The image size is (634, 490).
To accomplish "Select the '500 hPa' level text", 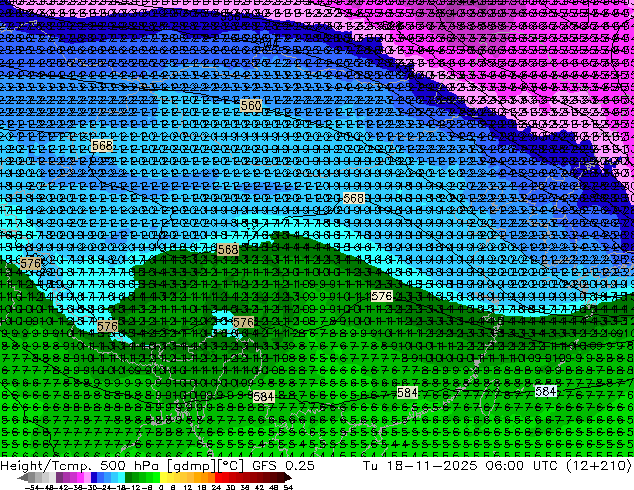I will (129, 466).
